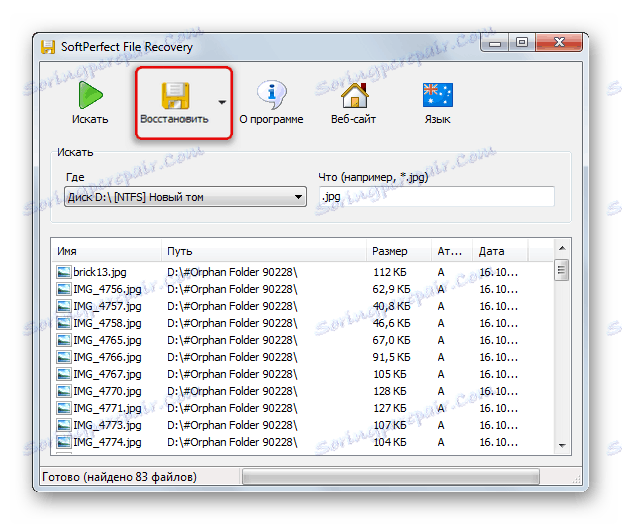
Task: Click the Язык flag icon
Action: [438, 95]
